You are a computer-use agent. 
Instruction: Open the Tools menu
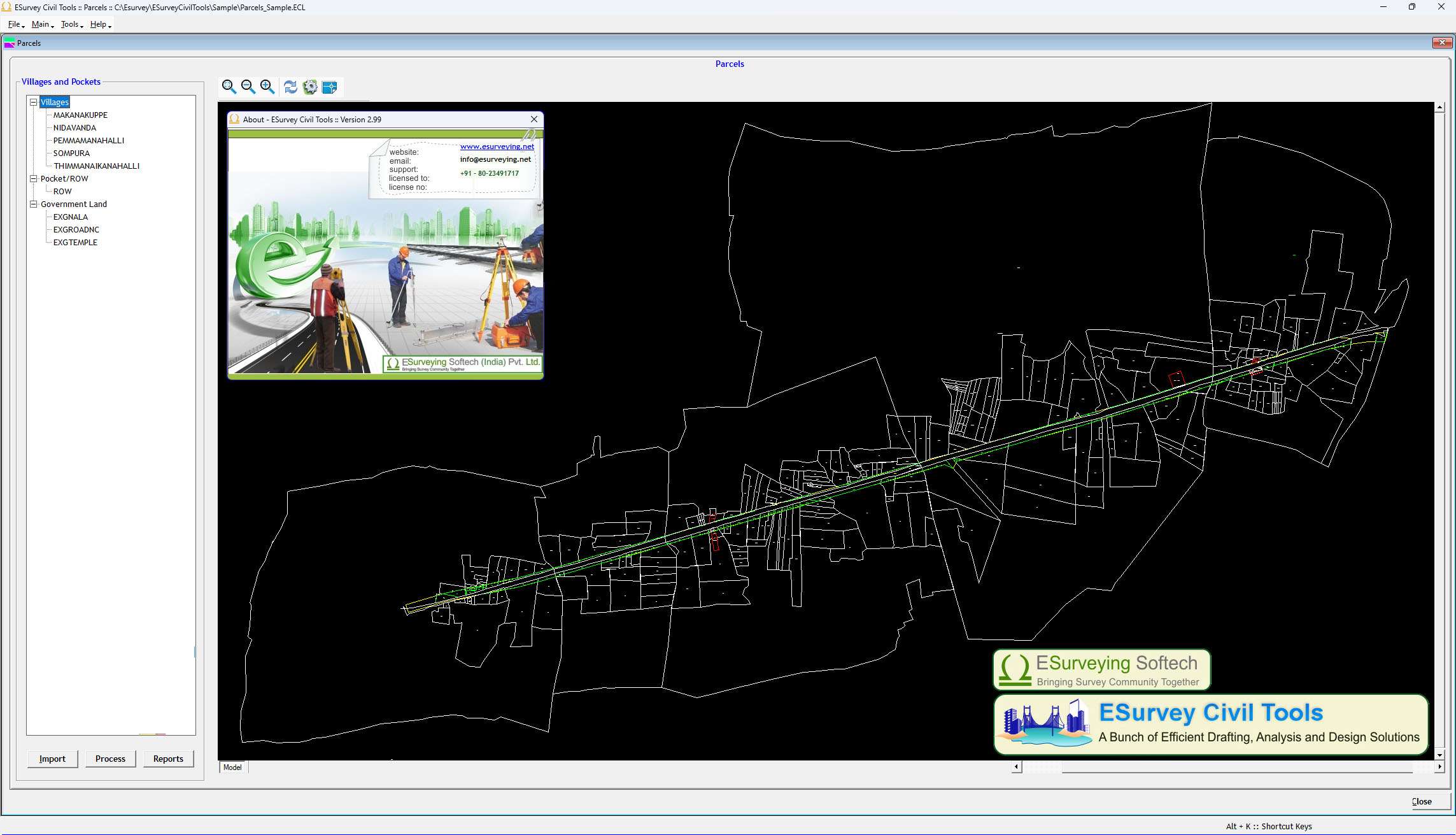point(71,24)
